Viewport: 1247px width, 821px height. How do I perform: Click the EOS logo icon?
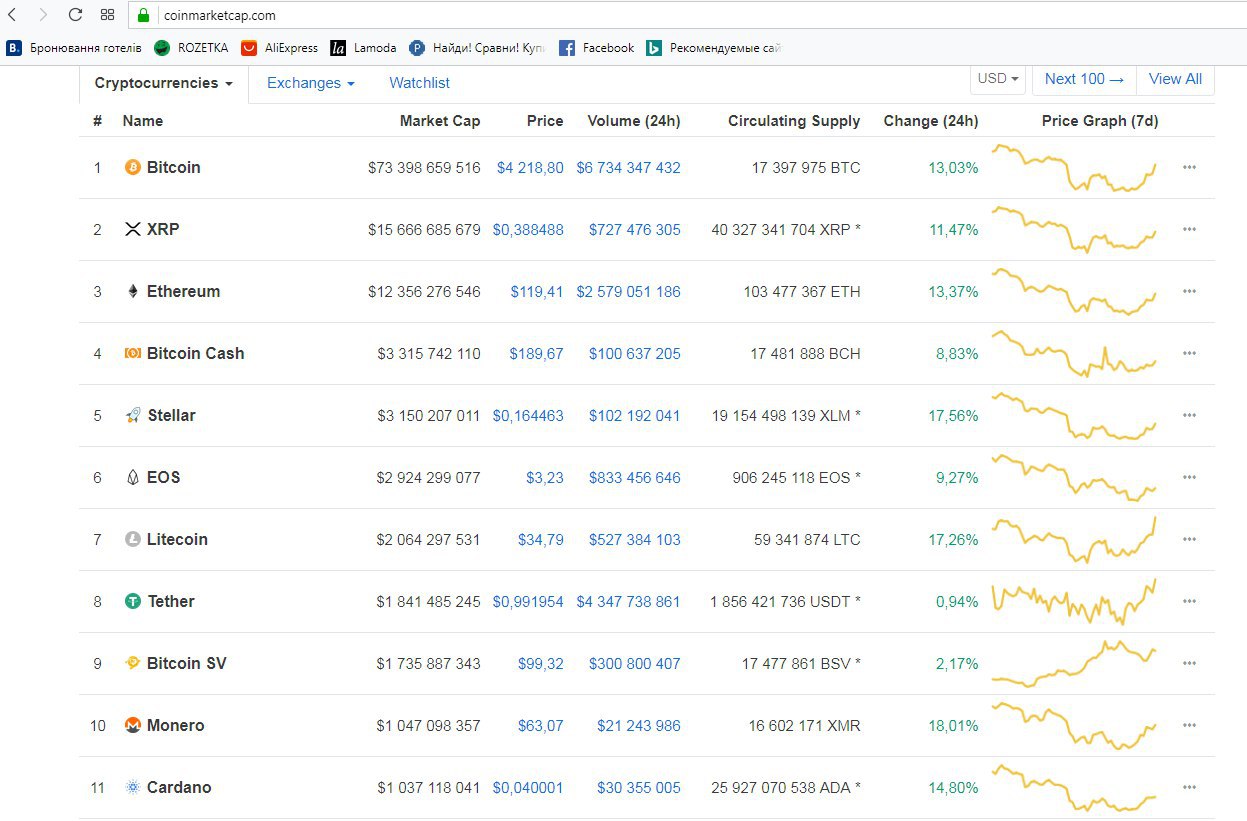[x=132, y=477]
